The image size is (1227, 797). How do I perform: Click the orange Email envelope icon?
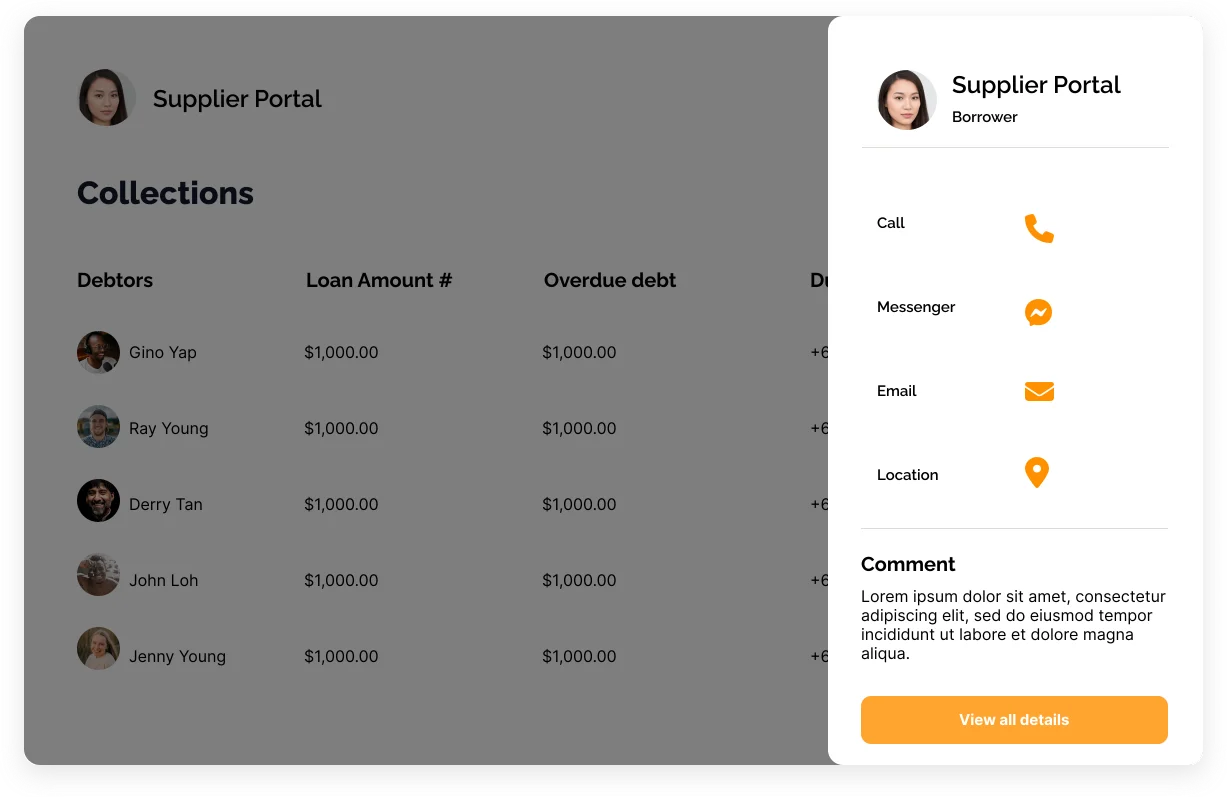click(x=1039, y=391)
